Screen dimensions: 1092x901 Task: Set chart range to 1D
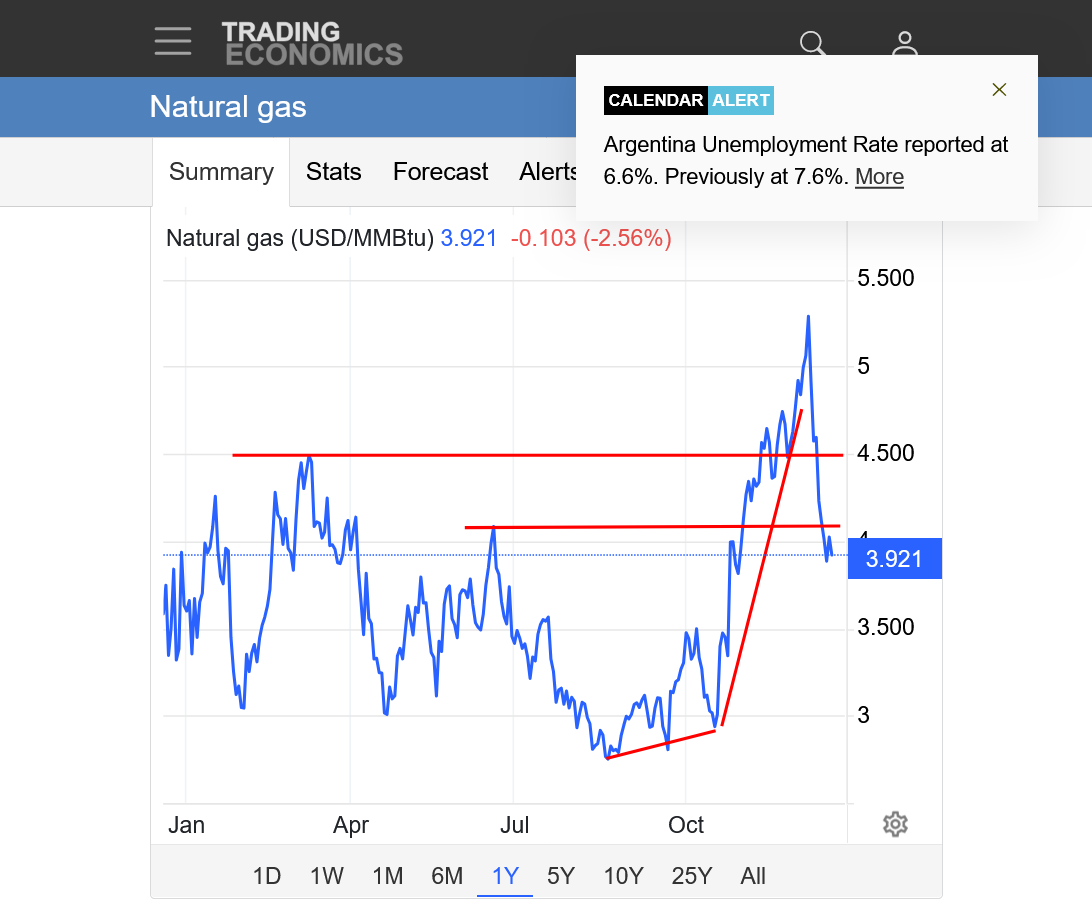pos(266,876)
